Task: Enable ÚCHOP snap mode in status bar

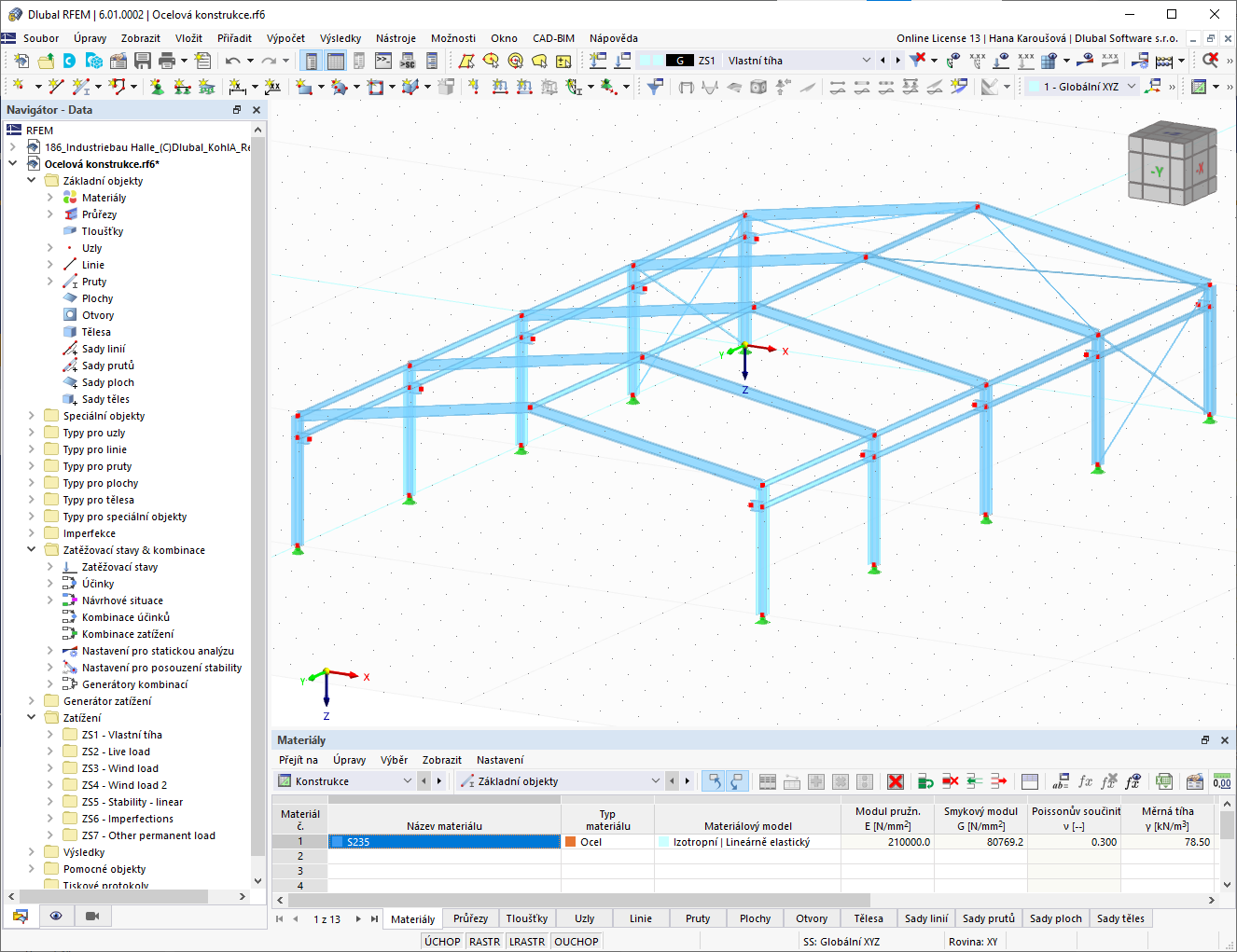Action: click(x=442, y=941)
